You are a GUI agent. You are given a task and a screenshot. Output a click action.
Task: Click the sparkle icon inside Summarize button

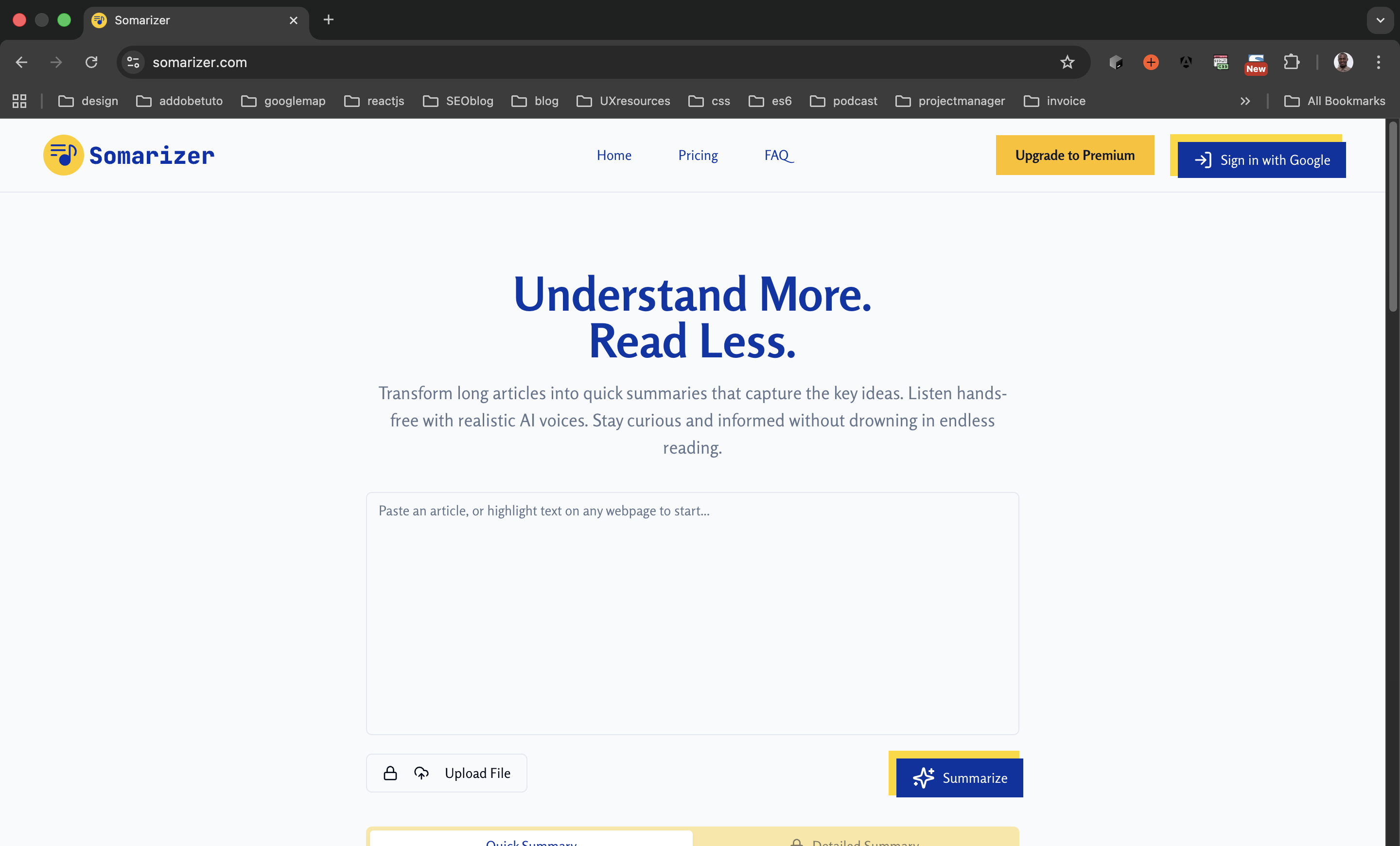(924, 778)
